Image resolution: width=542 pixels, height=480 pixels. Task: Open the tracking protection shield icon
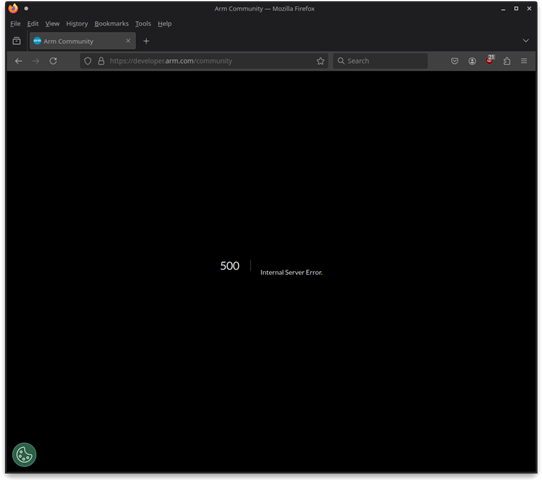coord(88,61)
